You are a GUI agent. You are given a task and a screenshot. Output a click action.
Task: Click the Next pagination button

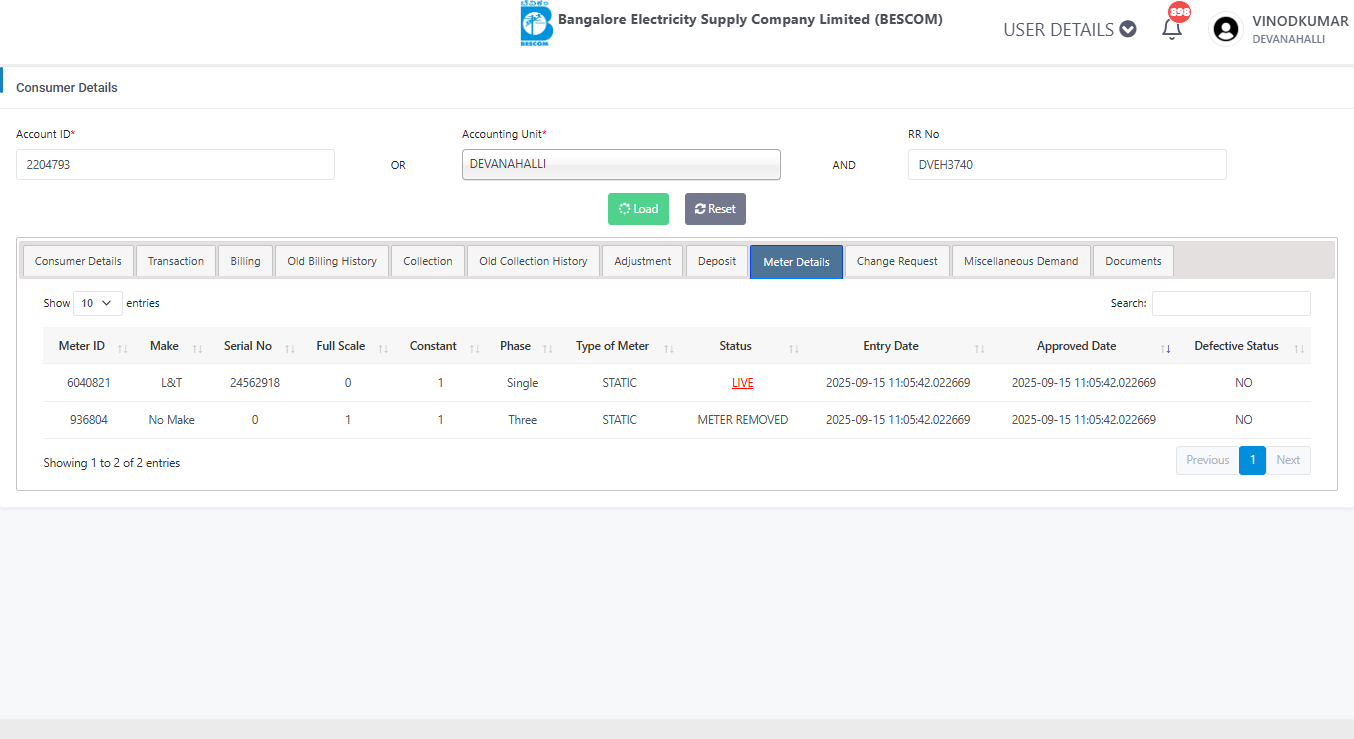pyautogui.click(x=1288, y=460)
